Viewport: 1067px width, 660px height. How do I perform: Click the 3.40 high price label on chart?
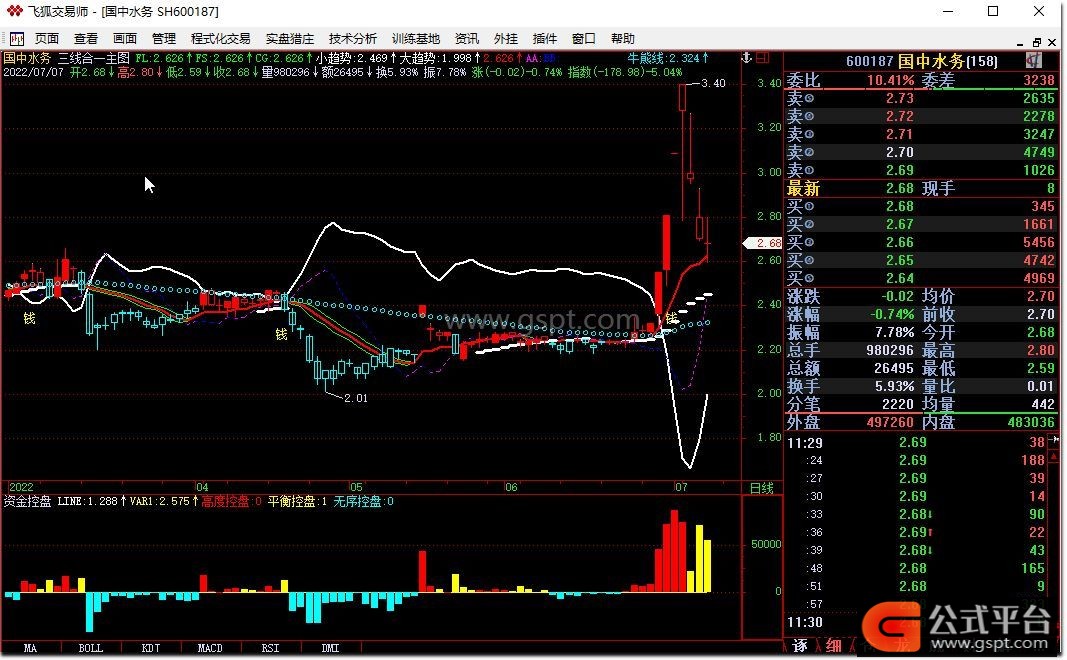pyautogui.click(x=713, y=83)
